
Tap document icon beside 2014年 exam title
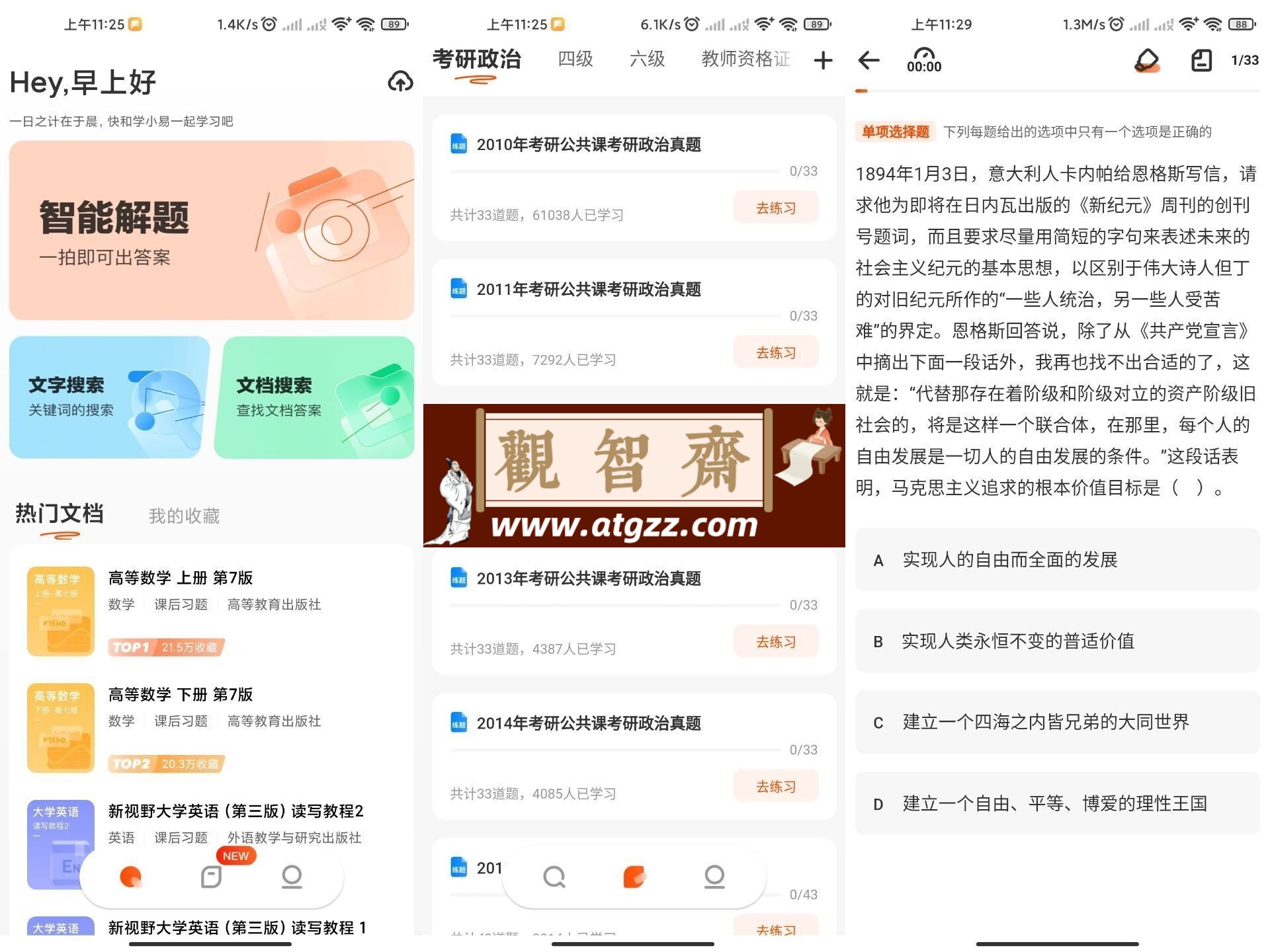coord(459,723)
